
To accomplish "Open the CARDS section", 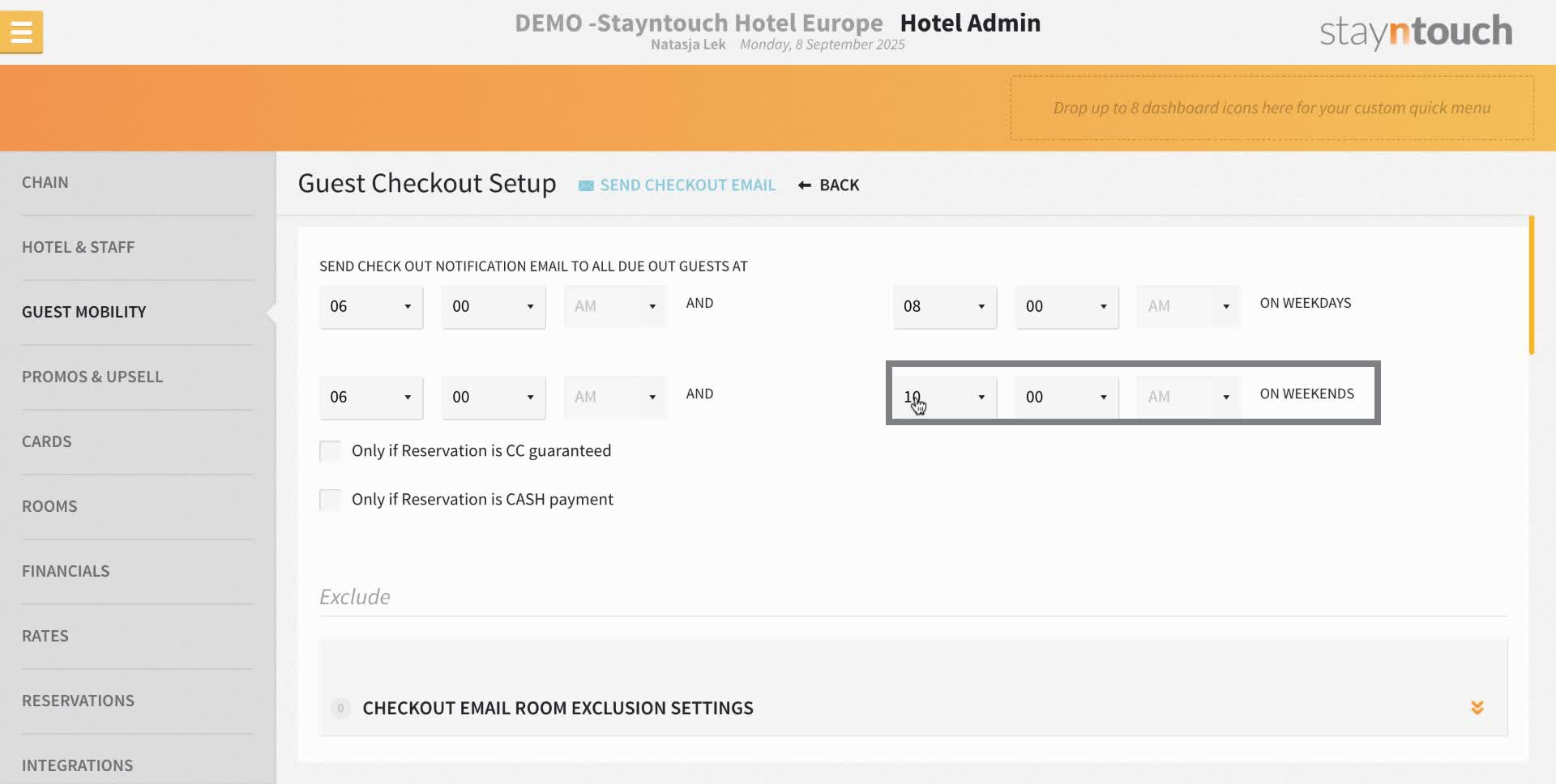I will coord(46,441).
